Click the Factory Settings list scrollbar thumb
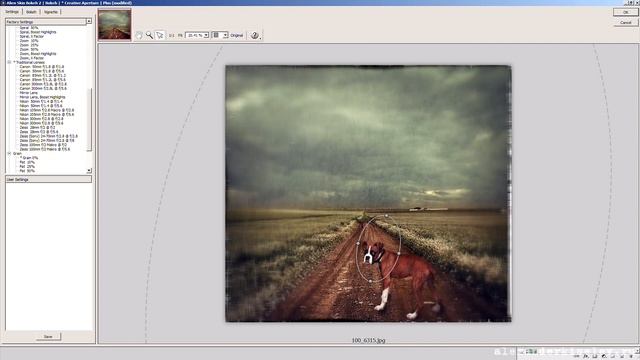This screenshot has height=360, width=640. 89,119
